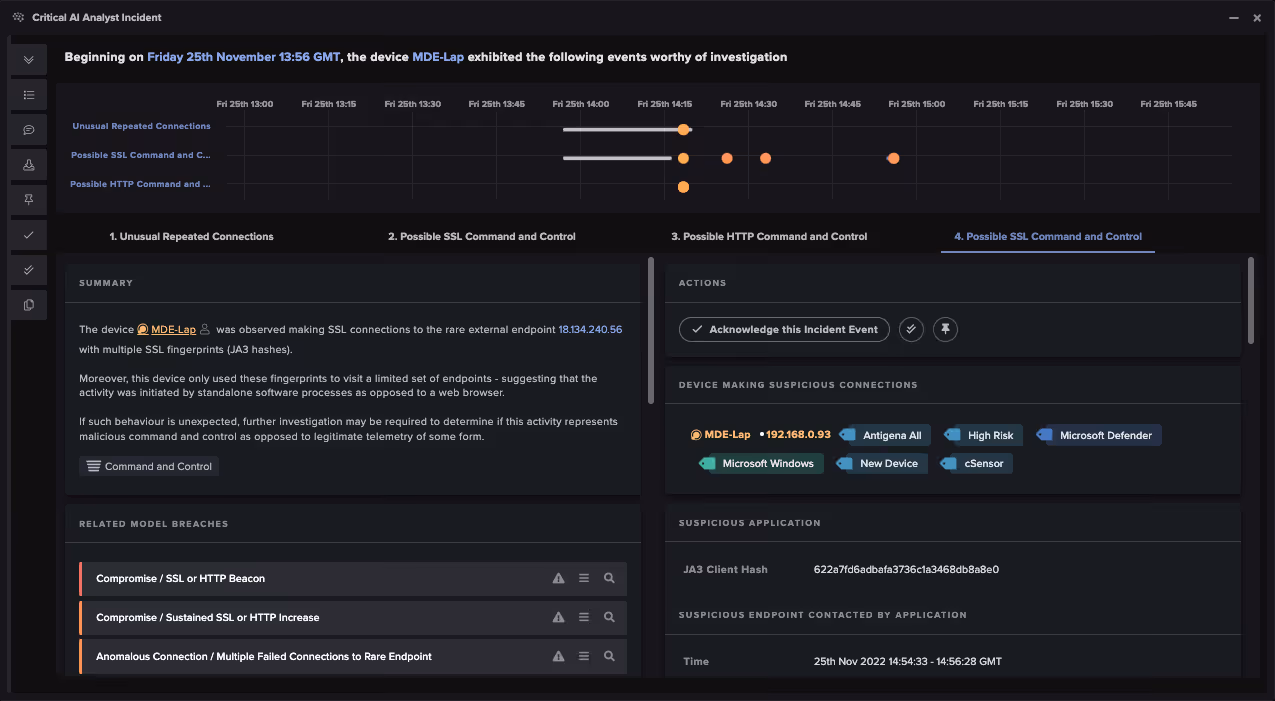Click the list icon on SSL or HTTP Beacon

point(584,579)
